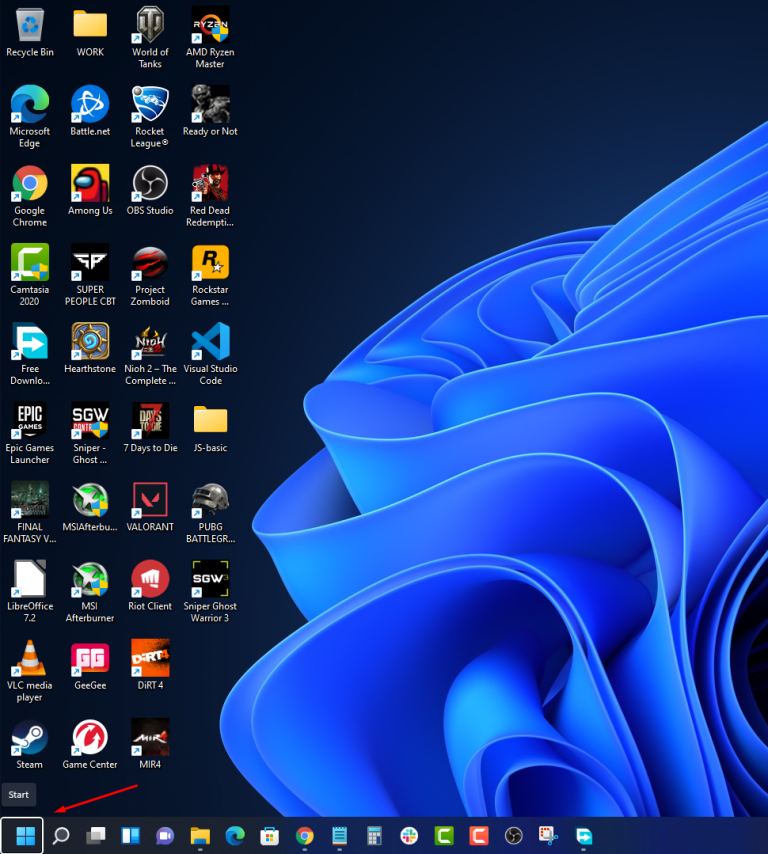Open Notepad from the taskbar
The width and height of the screenshot is (768, 854).
[339, 835]
